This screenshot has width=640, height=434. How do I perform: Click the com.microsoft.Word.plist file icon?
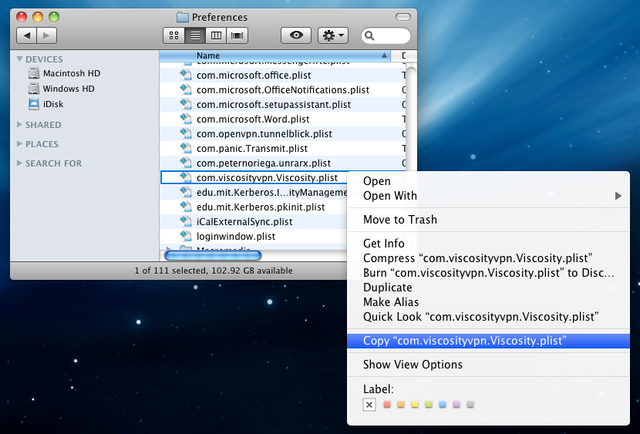point(186,119)
